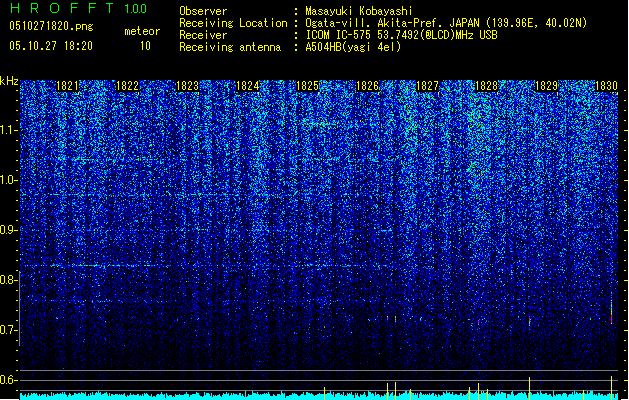The width and height of the screenshot is (629, 400).
Task: Click the date stamp 05.10.27 18:20
Action: click(x=51, y=46)
